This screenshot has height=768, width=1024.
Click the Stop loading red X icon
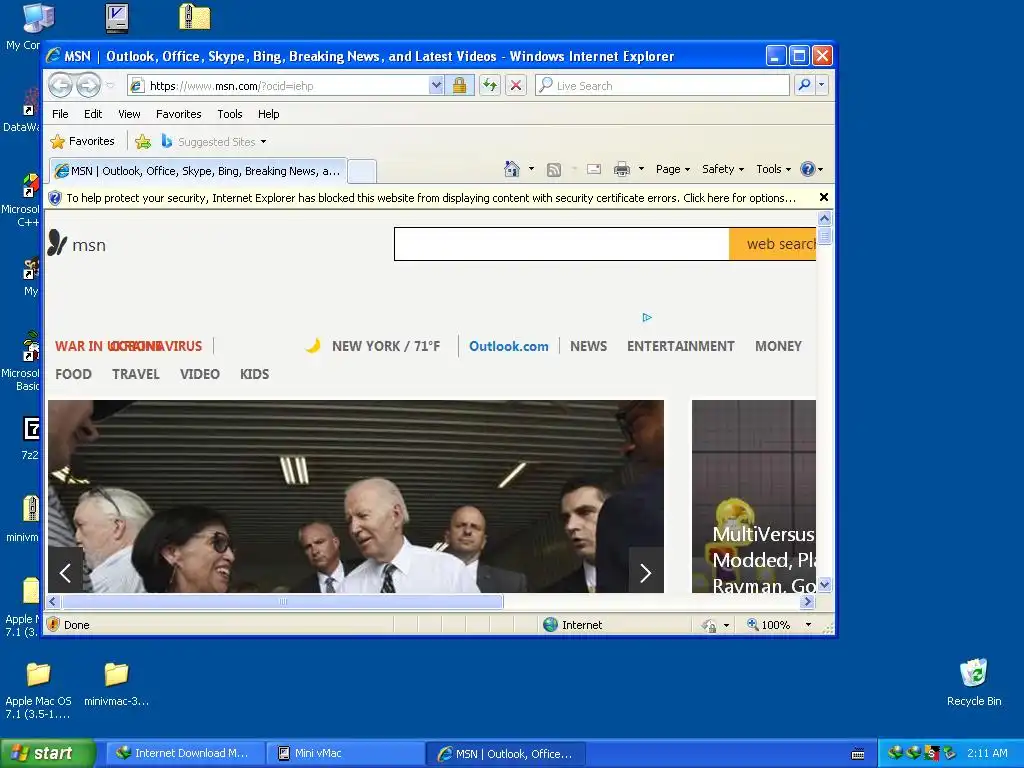coord(516,85)
